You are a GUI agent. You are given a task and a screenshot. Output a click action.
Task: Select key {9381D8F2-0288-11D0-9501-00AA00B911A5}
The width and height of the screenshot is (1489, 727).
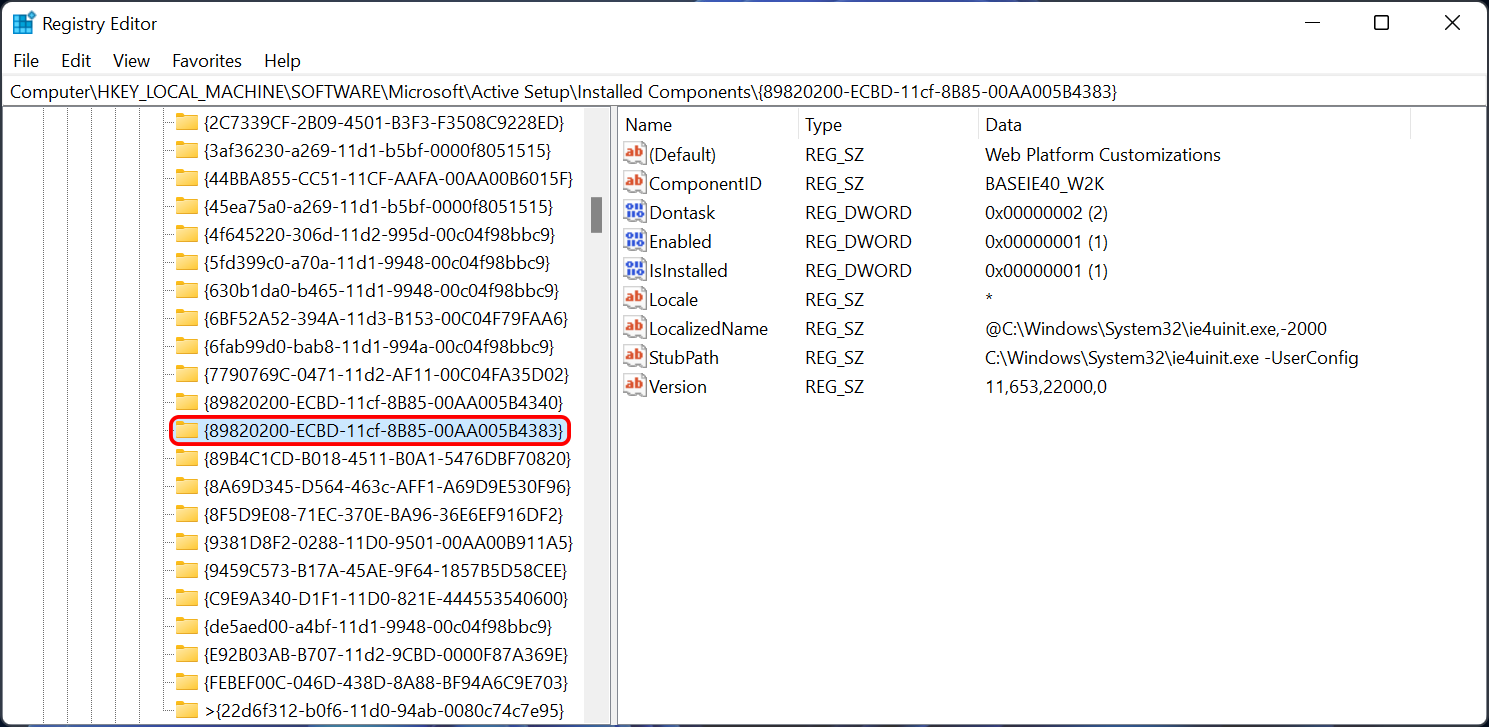pyautogui.click(x=388, y=543)
